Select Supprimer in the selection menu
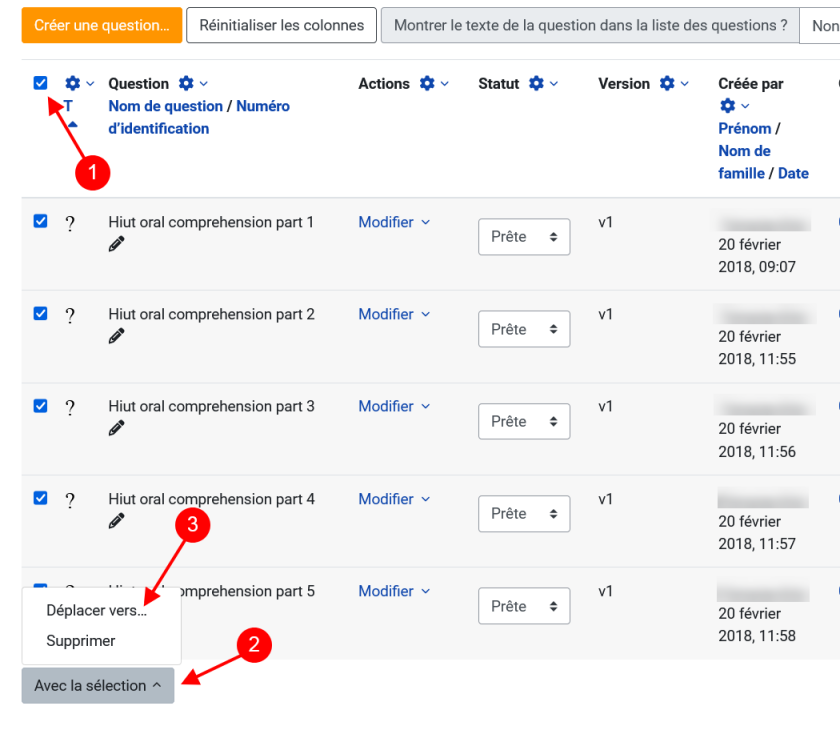This screenshot has height=734, width=840. tap(81, 641)
